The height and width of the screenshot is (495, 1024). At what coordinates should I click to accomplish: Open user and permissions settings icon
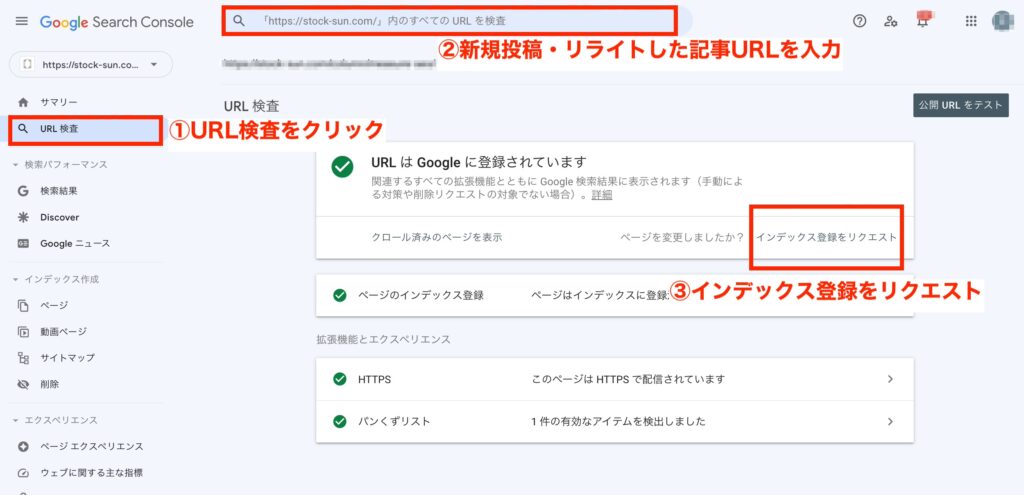pos(890,21)
